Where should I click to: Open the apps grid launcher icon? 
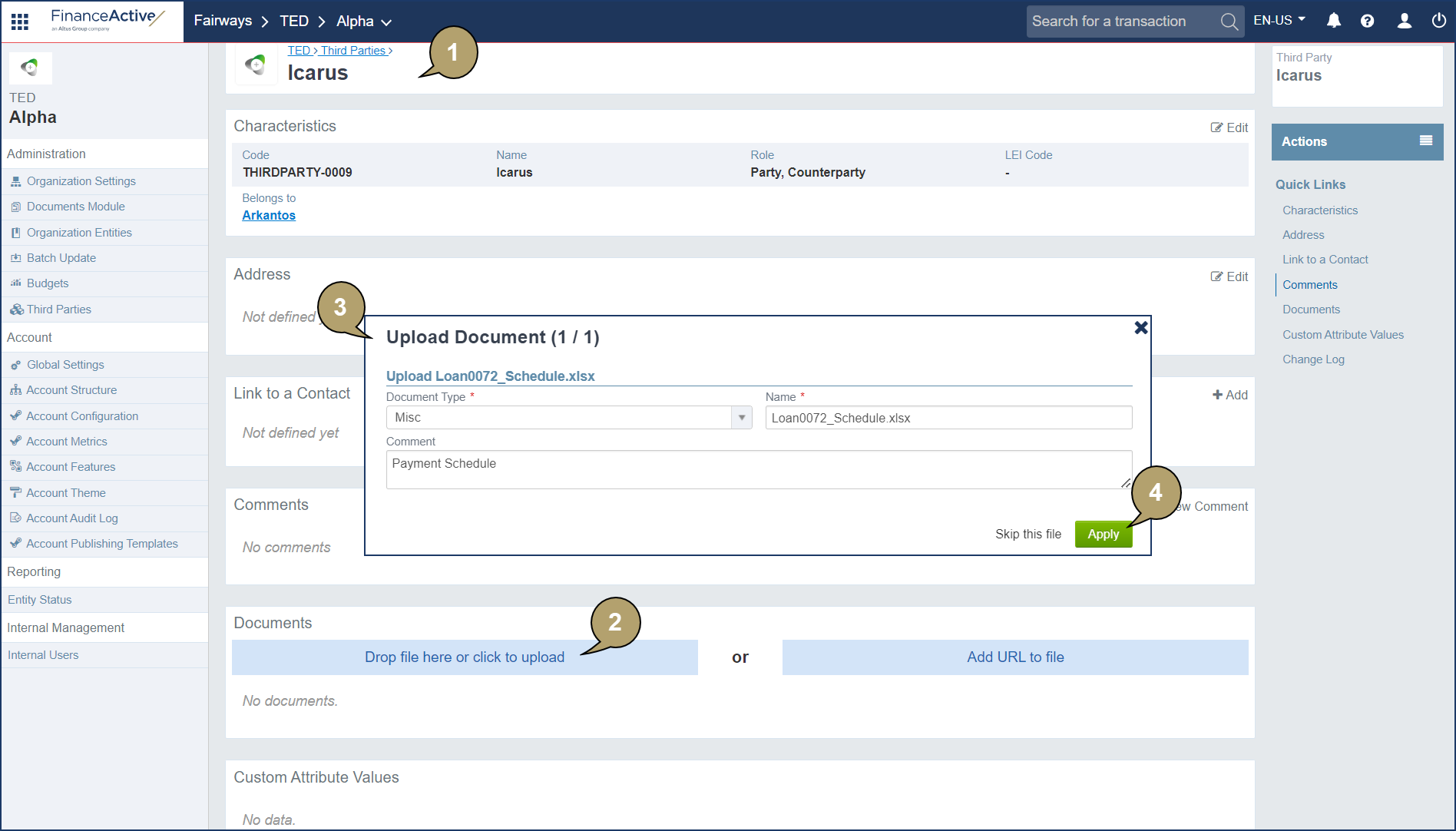[20, 22]
